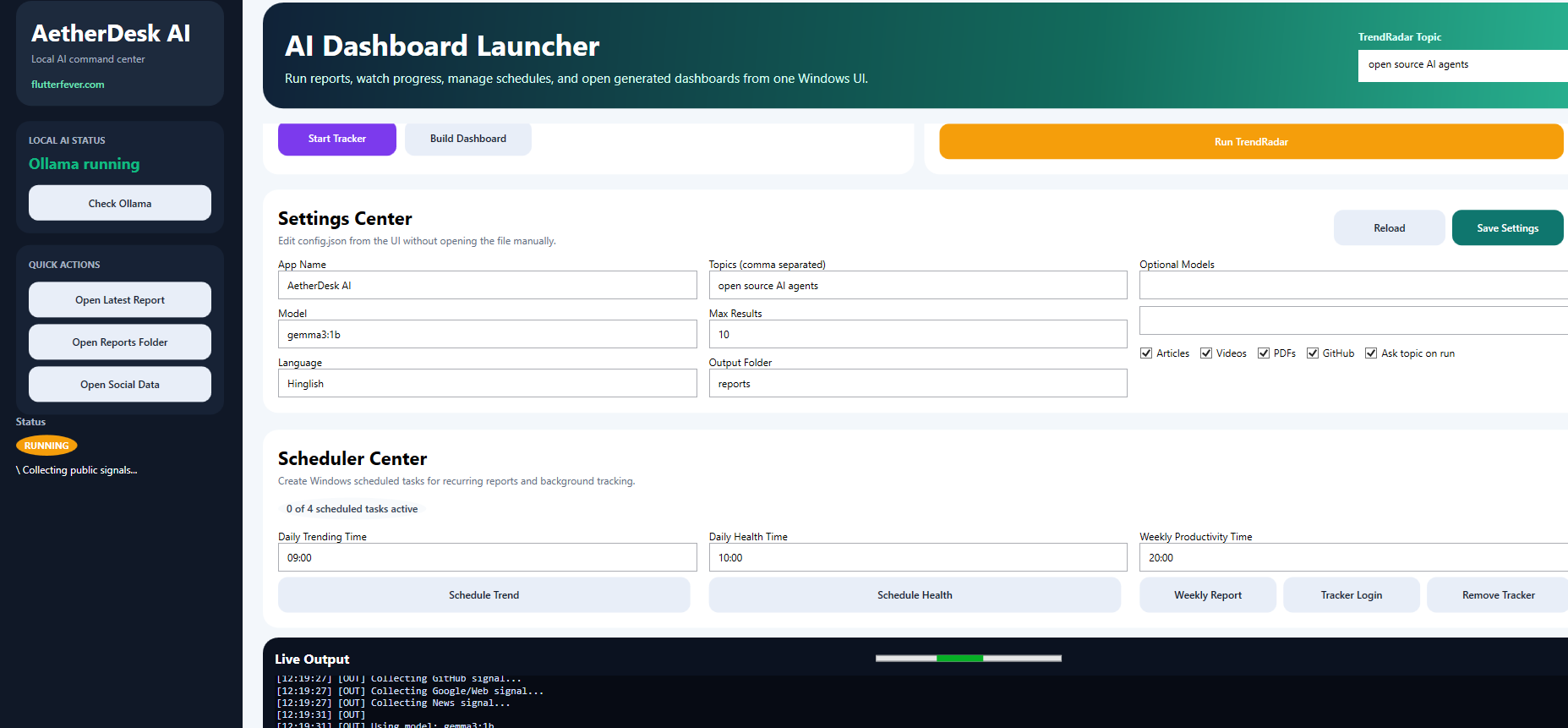
Task: Edit the Output Folder field
Action: [918, 383]
